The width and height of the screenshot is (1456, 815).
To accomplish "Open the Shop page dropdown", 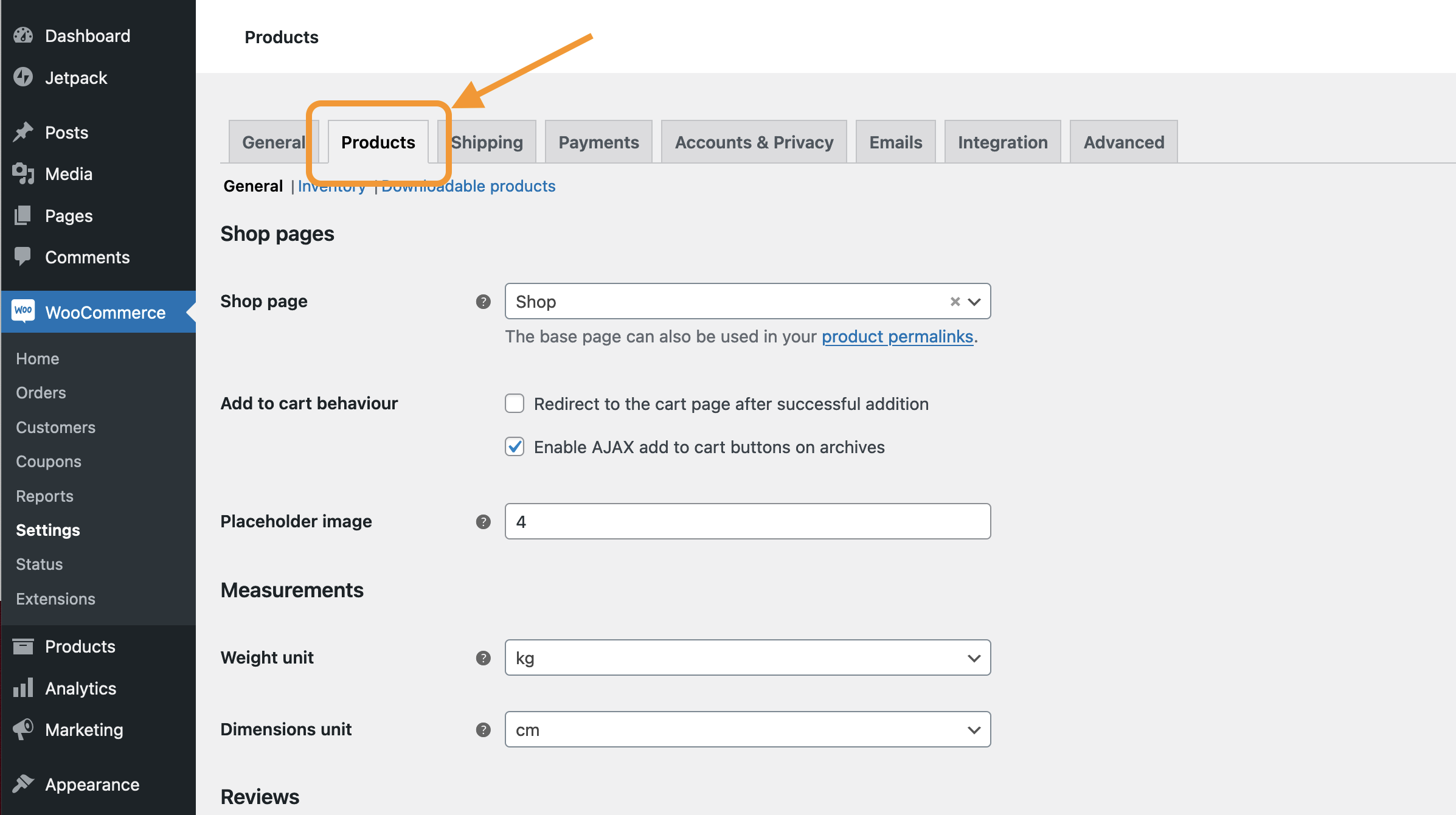I will coord(747,301).
